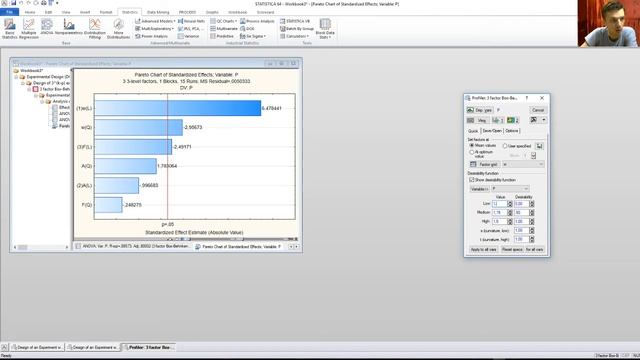
Task: Click the Save icon in quick access toolbar
Action: (x=13, y=3)
